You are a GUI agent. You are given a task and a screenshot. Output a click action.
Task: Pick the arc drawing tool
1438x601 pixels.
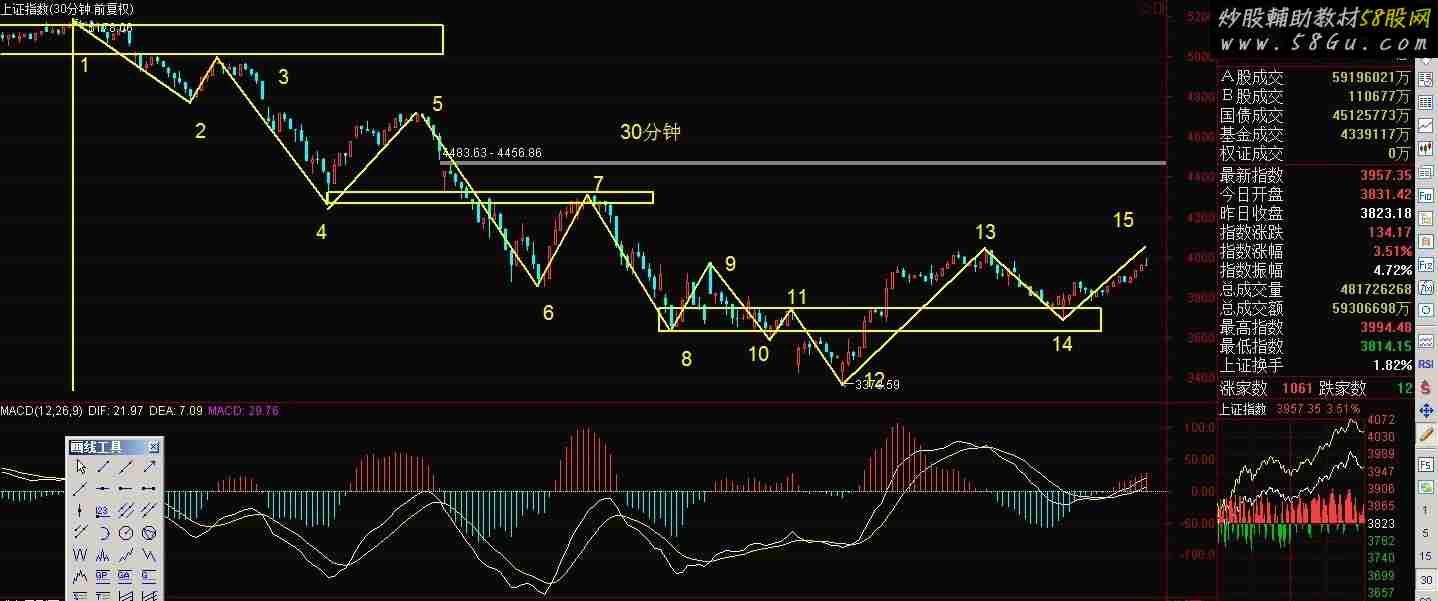[x=103, y=532]
